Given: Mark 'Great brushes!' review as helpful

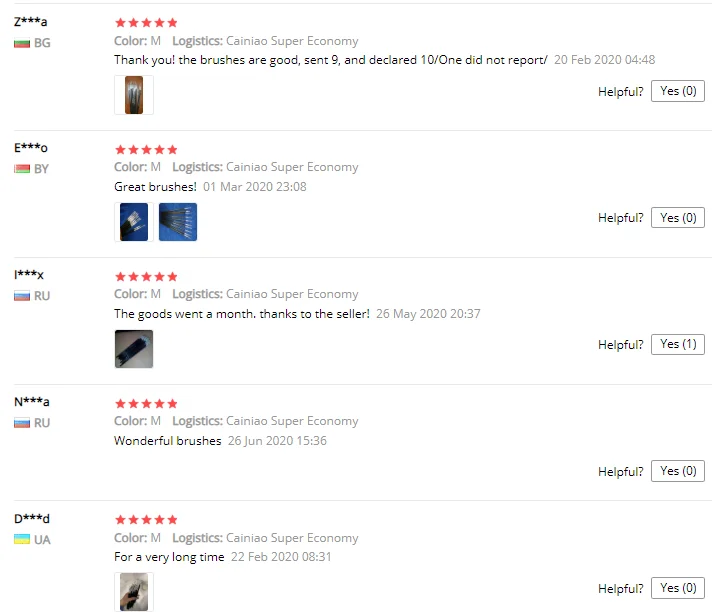Looking at the screenshot, I should pyautogui.click(x=677, y=217).
